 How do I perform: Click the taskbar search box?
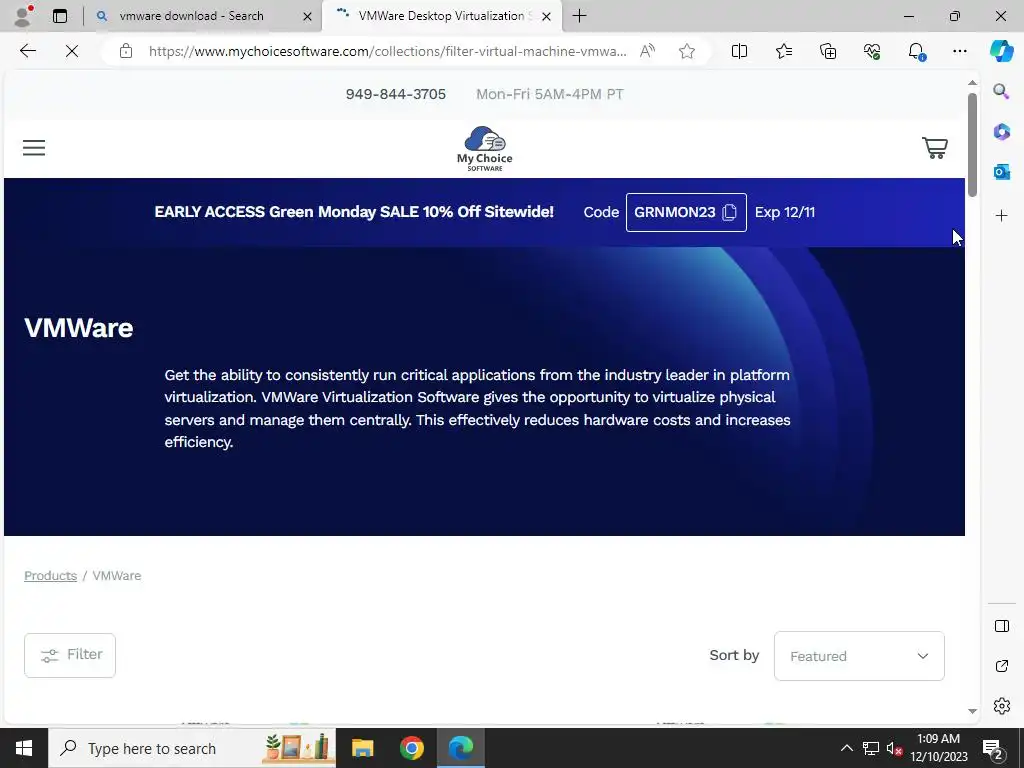[192, 748]
